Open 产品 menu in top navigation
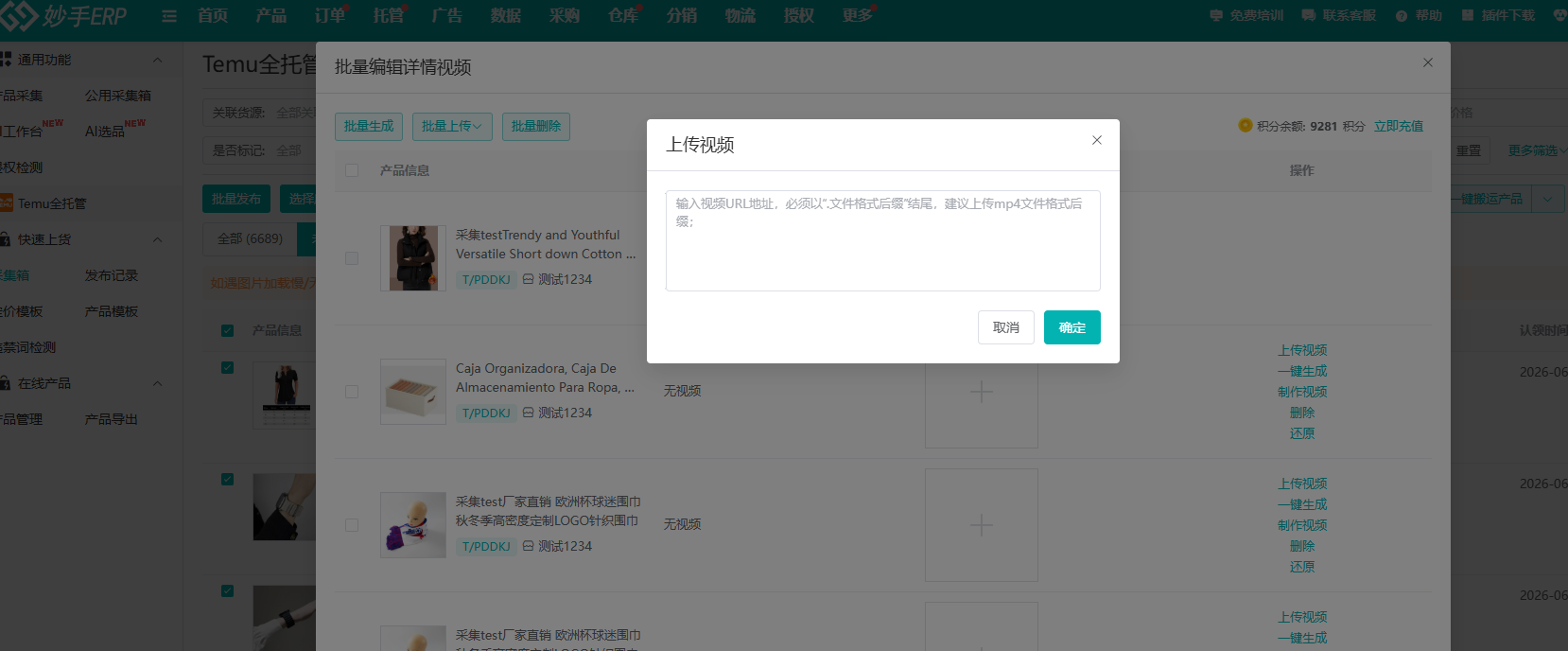The width and height of the screenshot is (1568, 651). tap(271, 15)
